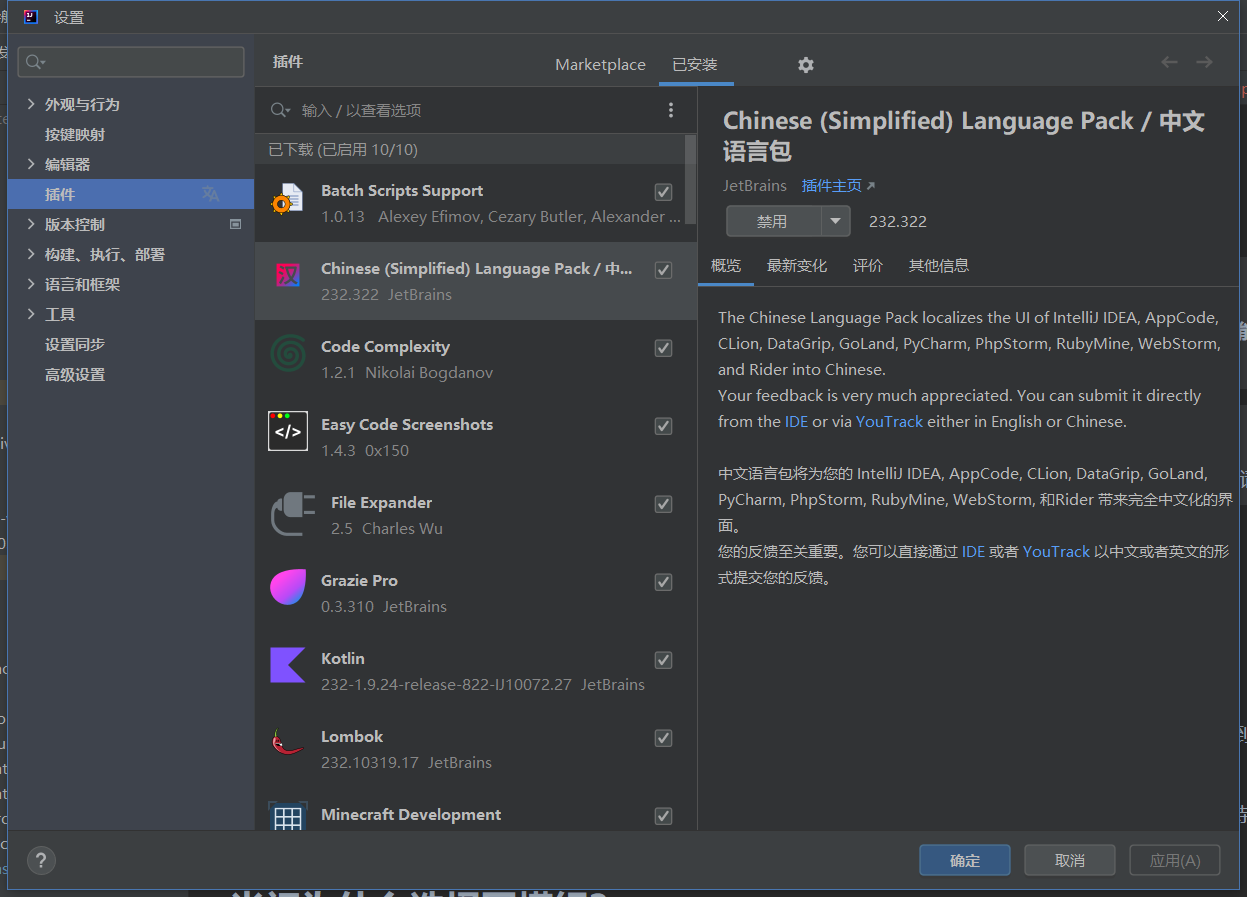Click the help question mark button
Screen dimensions: 1247x897
pyautogui.click(x=41, y=860)
